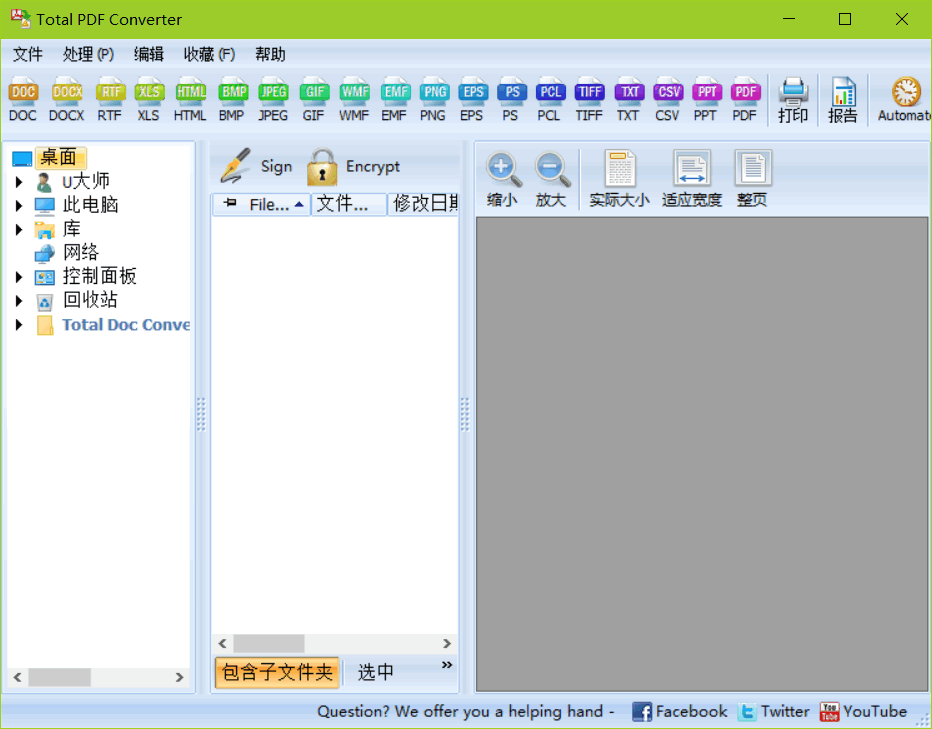Open the 打印 print tool
932x729 pixels.
pyautogui.click(x=794, y=100)
